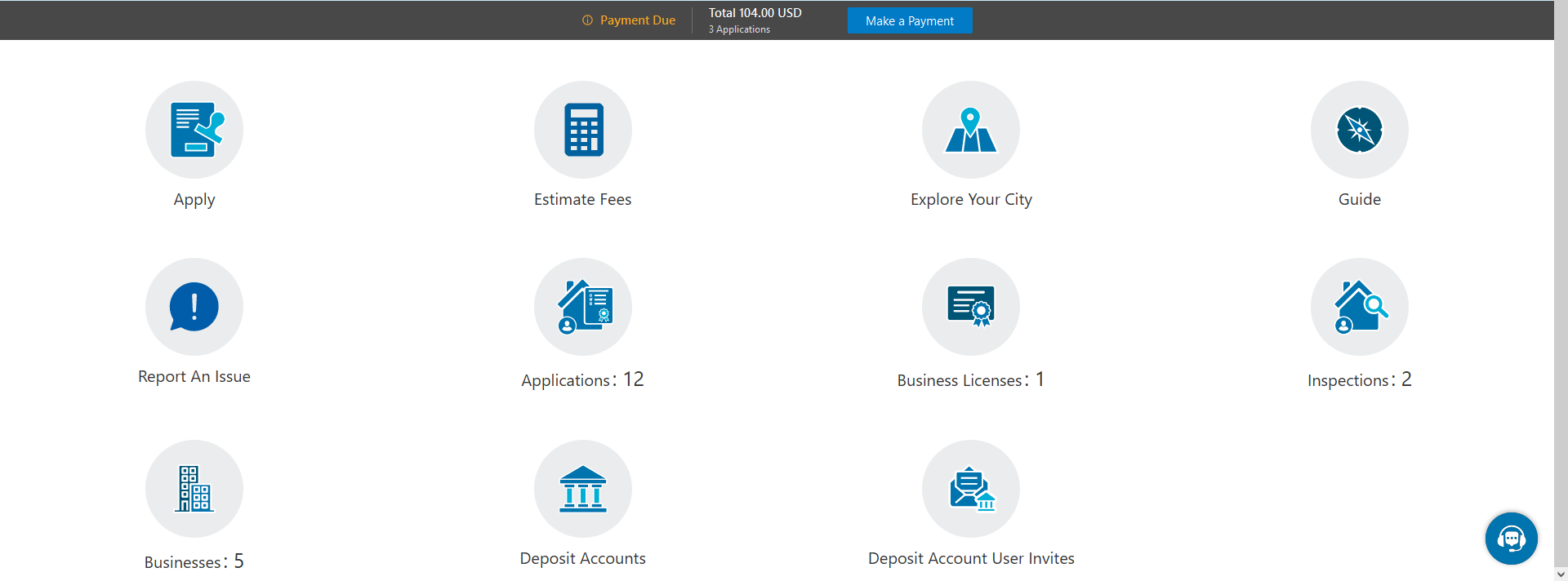This screenshot has width=1568, height=581.
Task: Click the Business Licenses: 1 label
Action: 971,379
